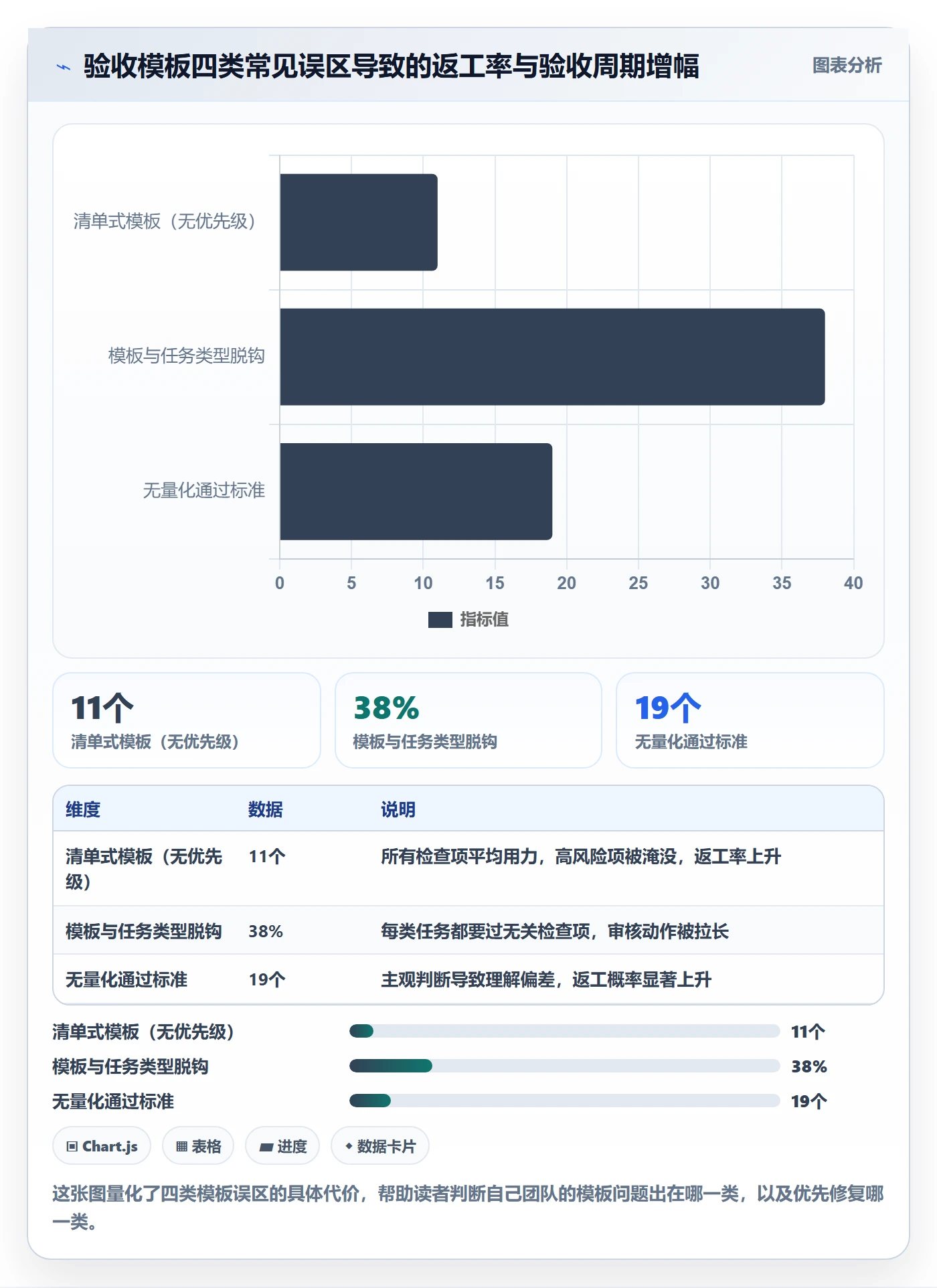Click the 数据卡片 tag chip

tap(380, 1146)
